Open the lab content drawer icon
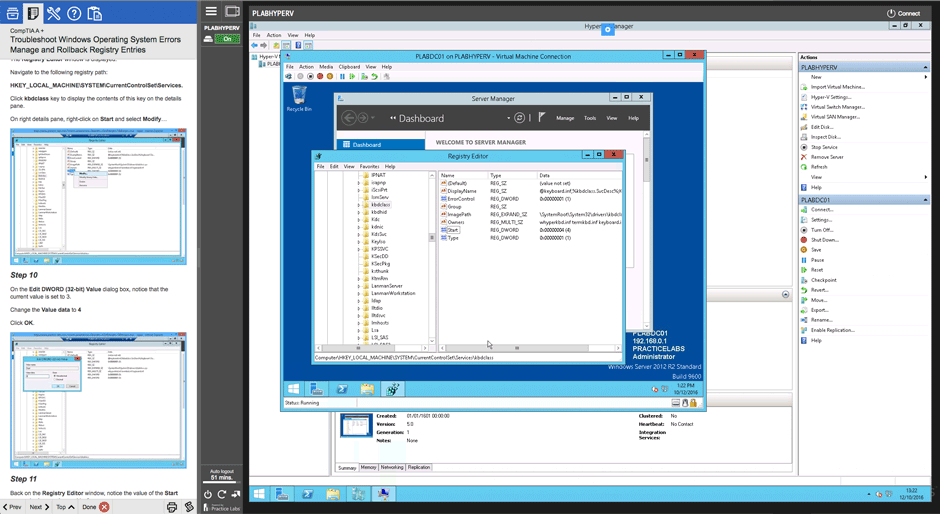 [x=12, y=13]
